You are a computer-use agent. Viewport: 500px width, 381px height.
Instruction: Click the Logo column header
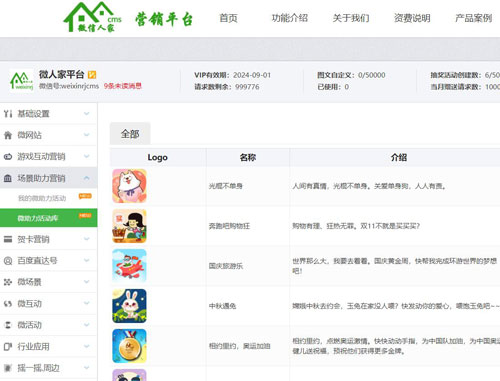[158, 157]
